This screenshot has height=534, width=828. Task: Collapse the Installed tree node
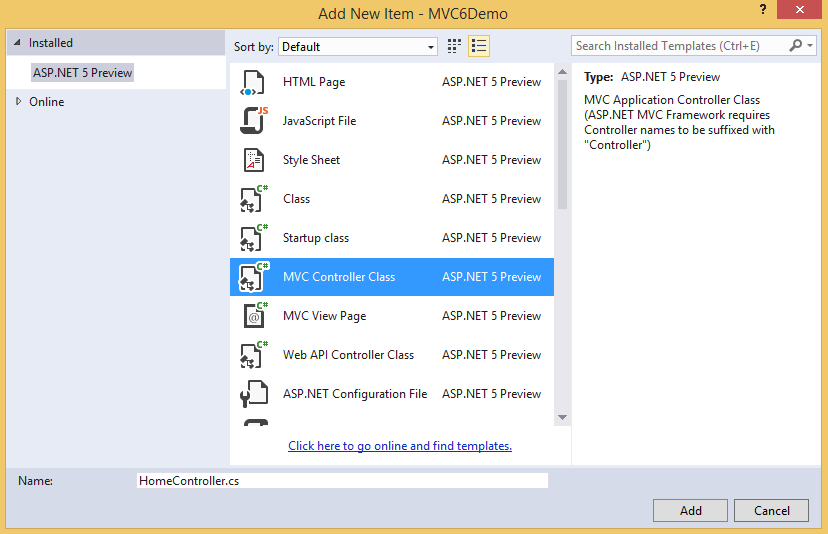click(x=17, y=42)
